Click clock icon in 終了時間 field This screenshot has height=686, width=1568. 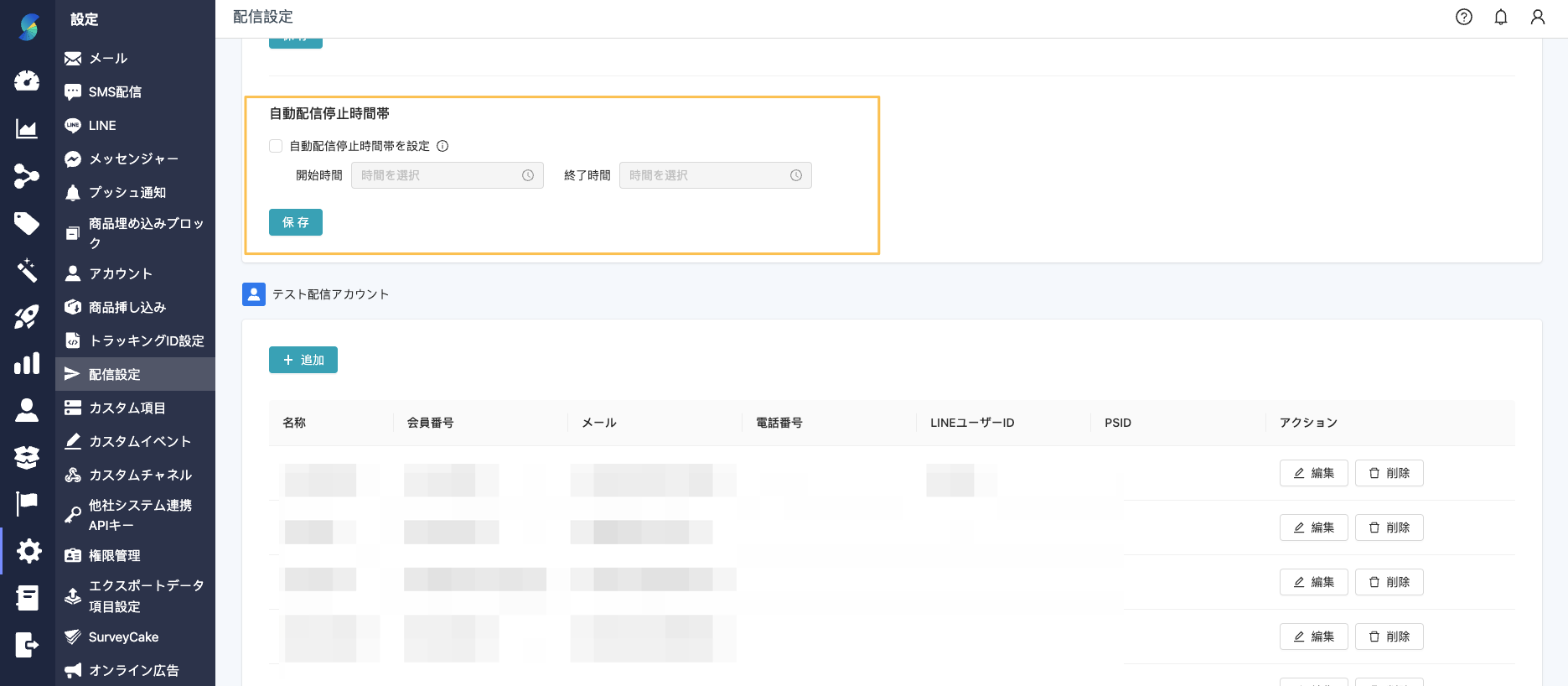tap(796, 175)
